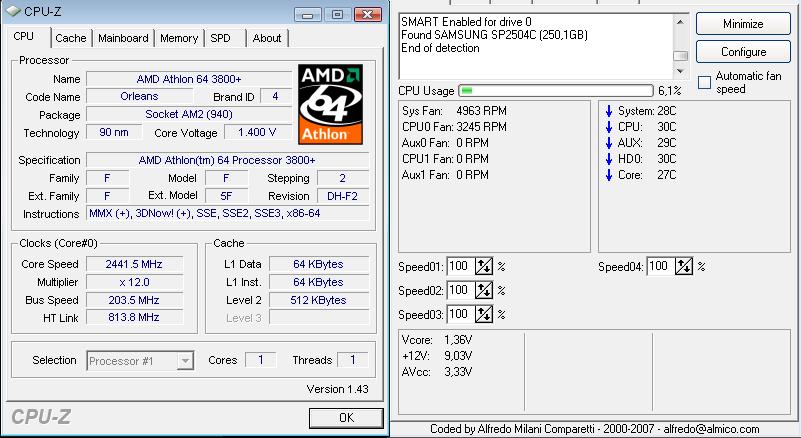Close the CPU-Z window
The image size is (801, 438).
point(367,15)
